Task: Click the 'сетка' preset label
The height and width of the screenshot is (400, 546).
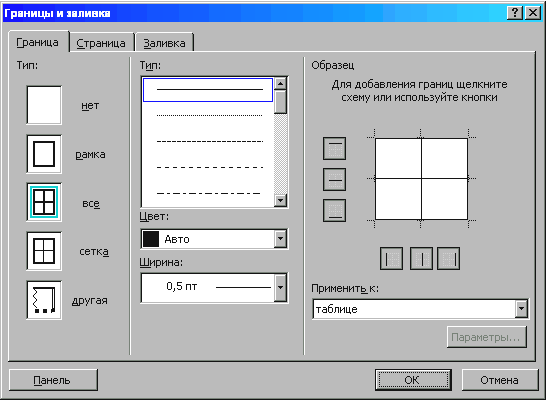Action: click(94, 251)
